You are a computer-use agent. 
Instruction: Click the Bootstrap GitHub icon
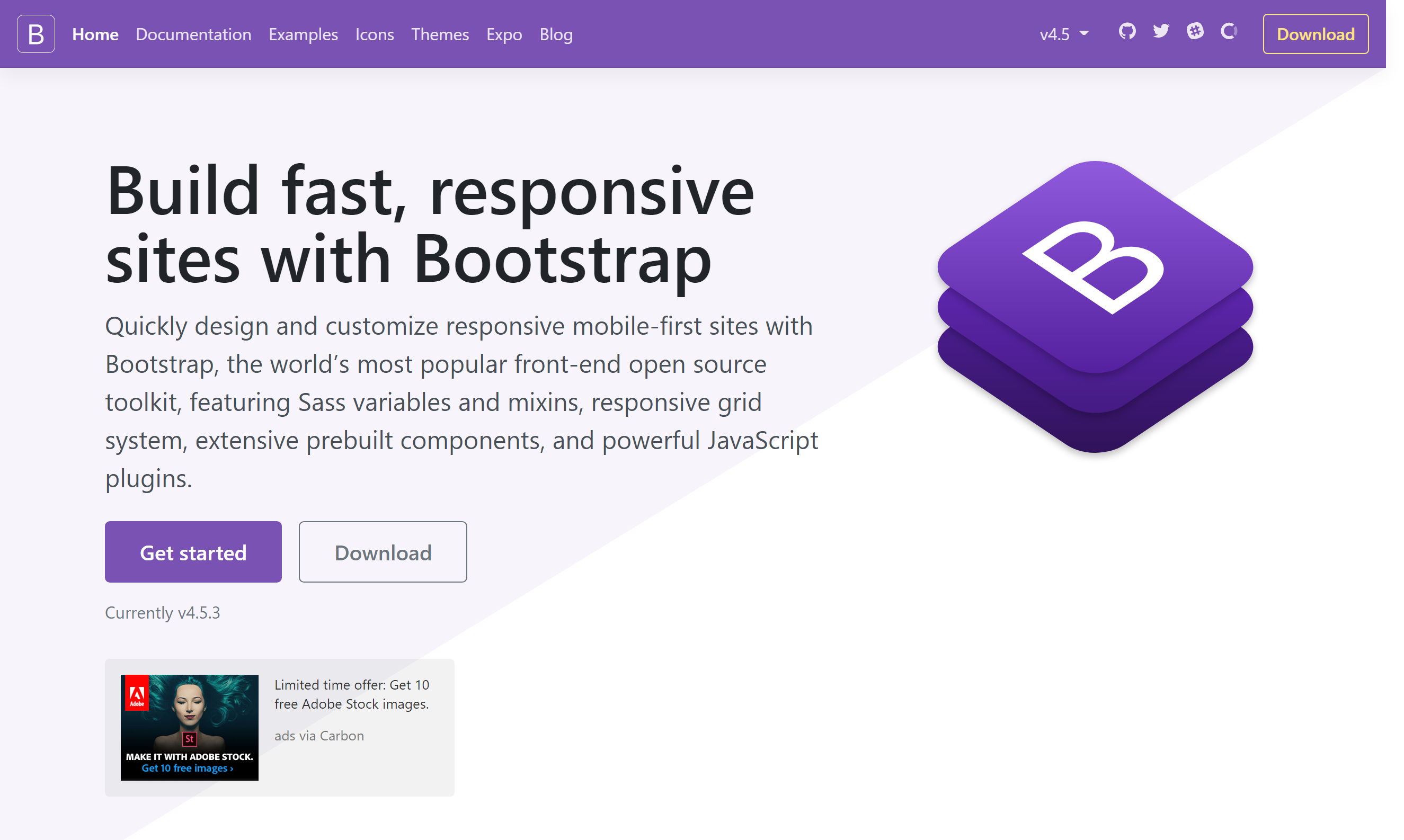click(1126, 33)
